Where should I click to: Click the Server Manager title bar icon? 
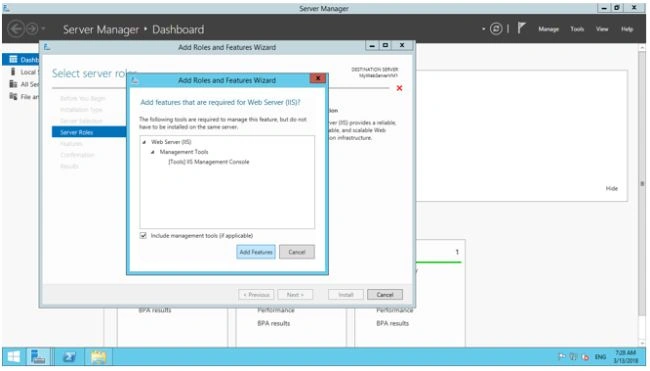click(6, 8)
